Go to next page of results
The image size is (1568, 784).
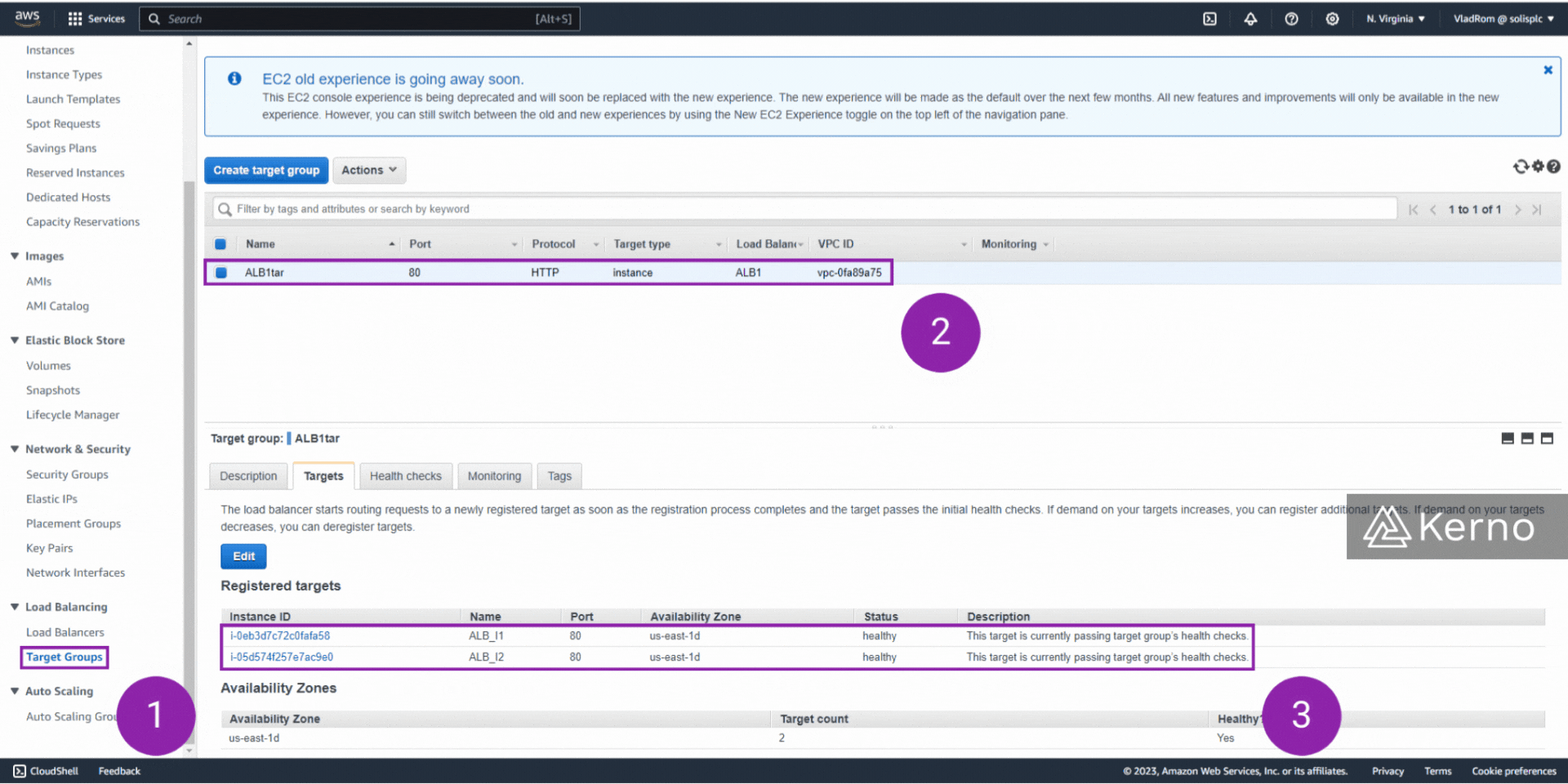coord(1517,210)
